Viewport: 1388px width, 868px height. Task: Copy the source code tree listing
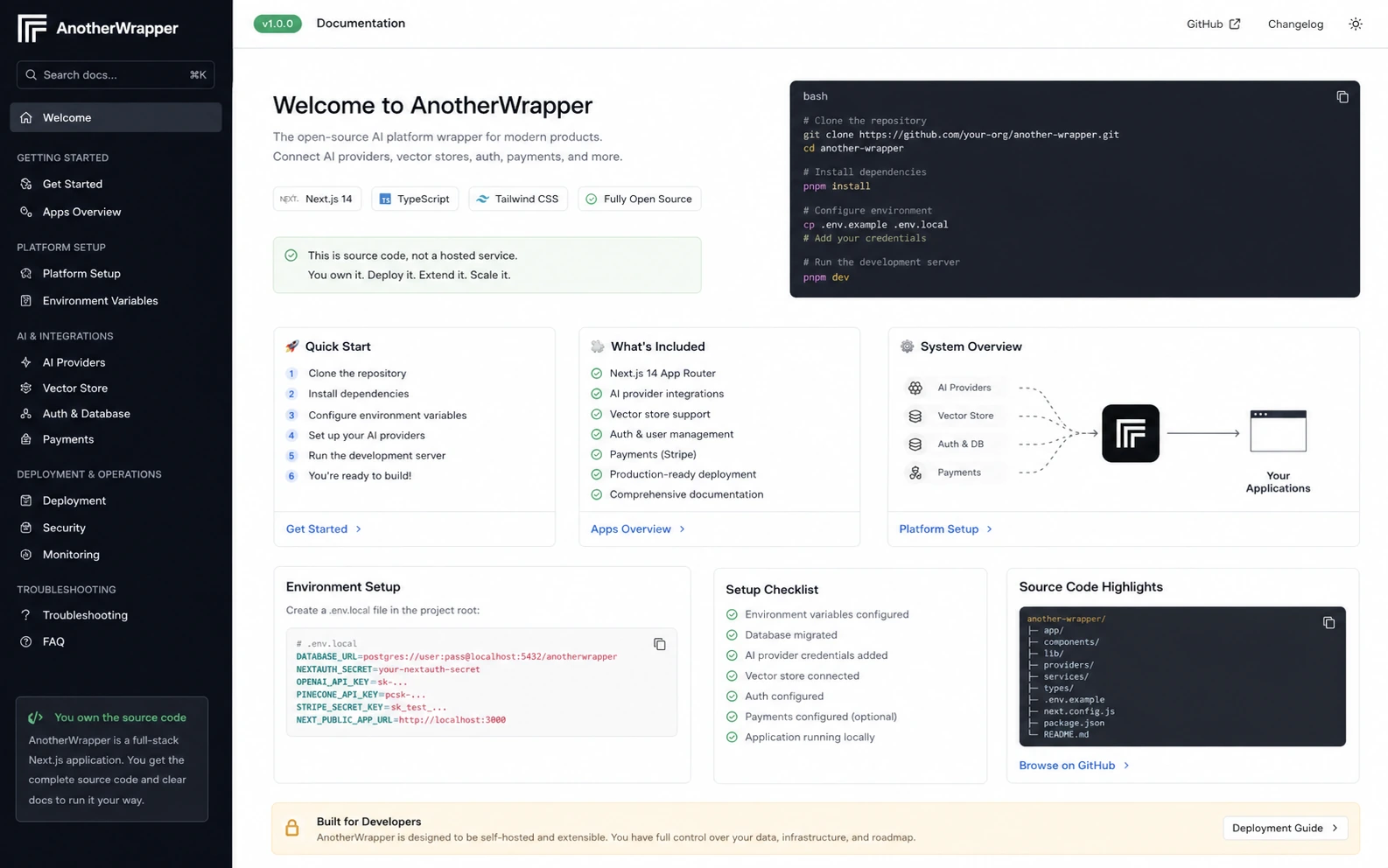click(1328, 623)
